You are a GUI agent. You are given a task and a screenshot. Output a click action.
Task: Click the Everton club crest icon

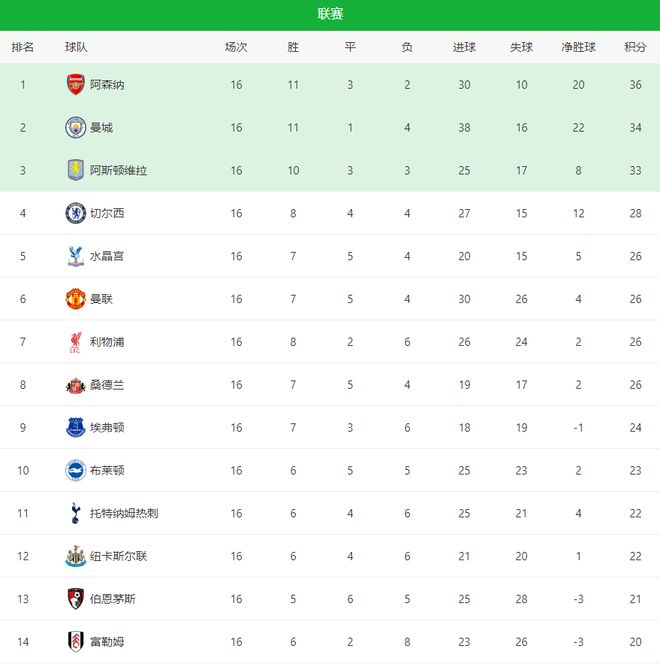click(x=75, y=428)
